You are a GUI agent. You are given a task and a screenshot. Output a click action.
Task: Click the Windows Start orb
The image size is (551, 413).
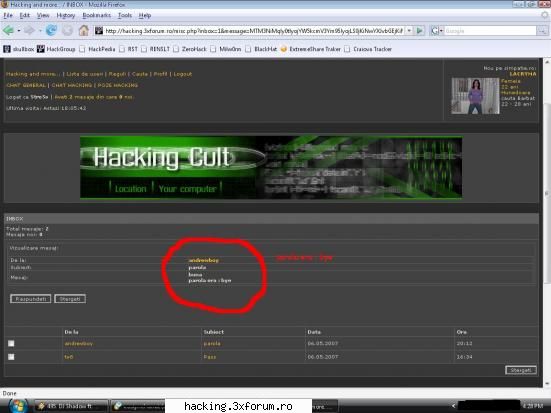pos(18,406)
